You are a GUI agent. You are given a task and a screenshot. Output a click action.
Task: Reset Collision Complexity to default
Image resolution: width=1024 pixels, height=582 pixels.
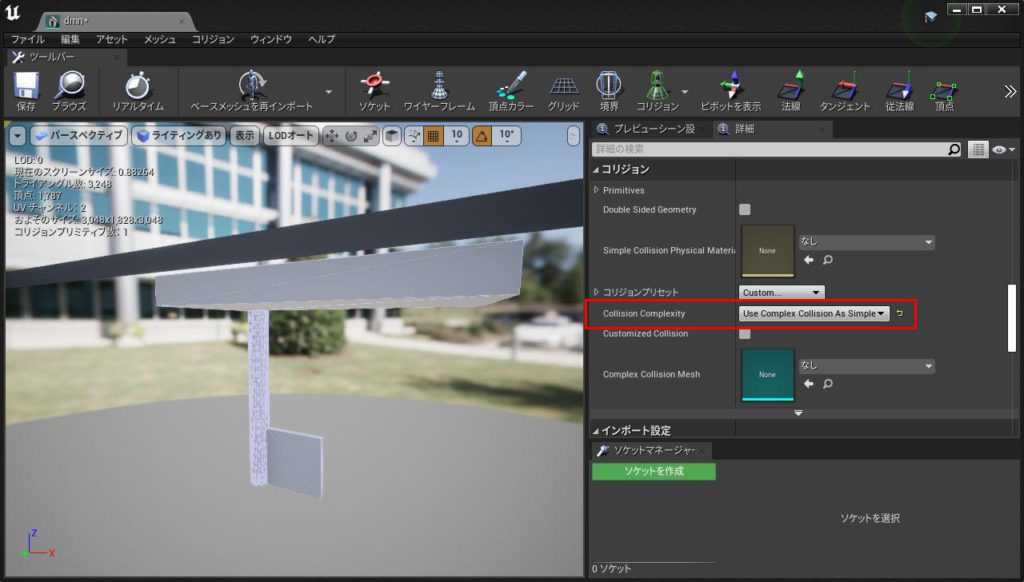899,314
